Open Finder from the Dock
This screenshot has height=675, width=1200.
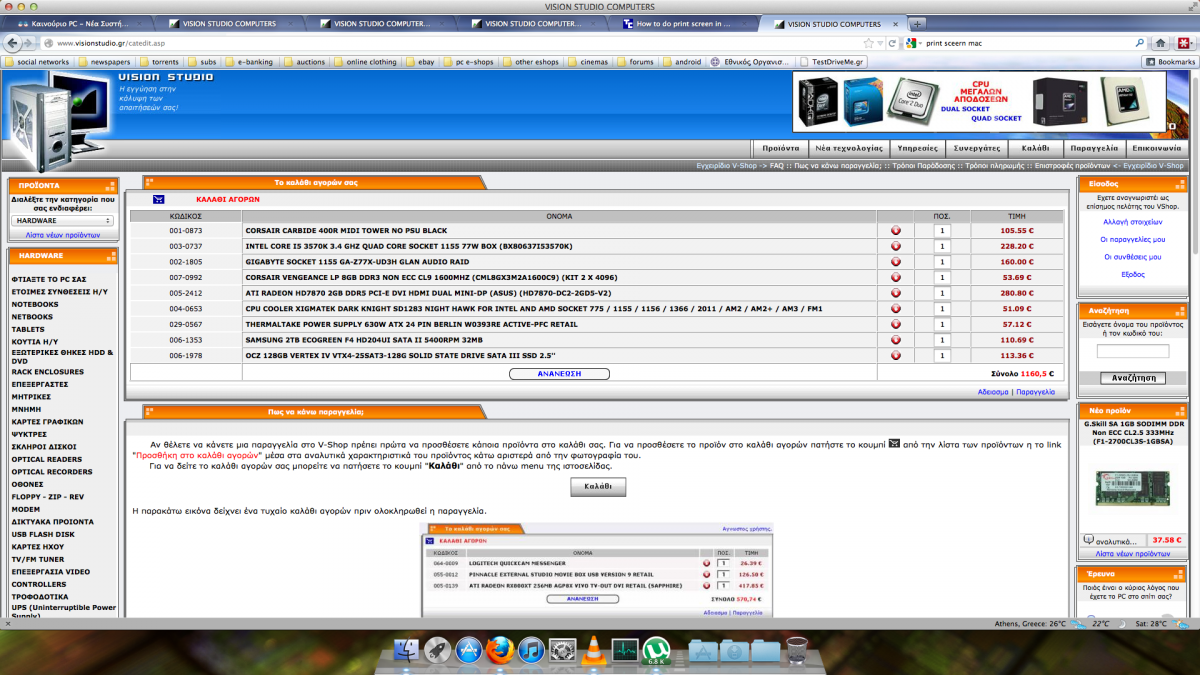[x=407, y=652]
